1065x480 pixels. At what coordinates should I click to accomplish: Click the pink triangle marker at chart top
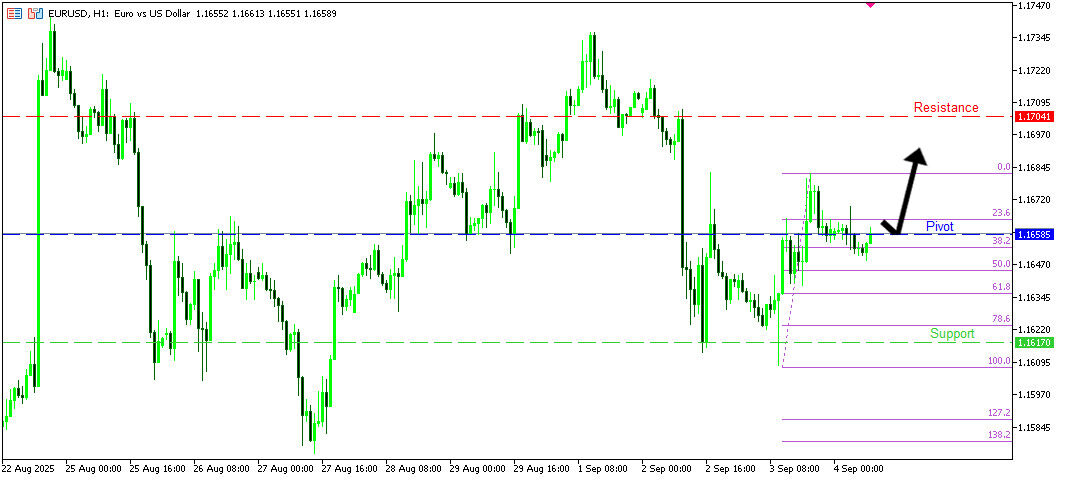(870, 4)
